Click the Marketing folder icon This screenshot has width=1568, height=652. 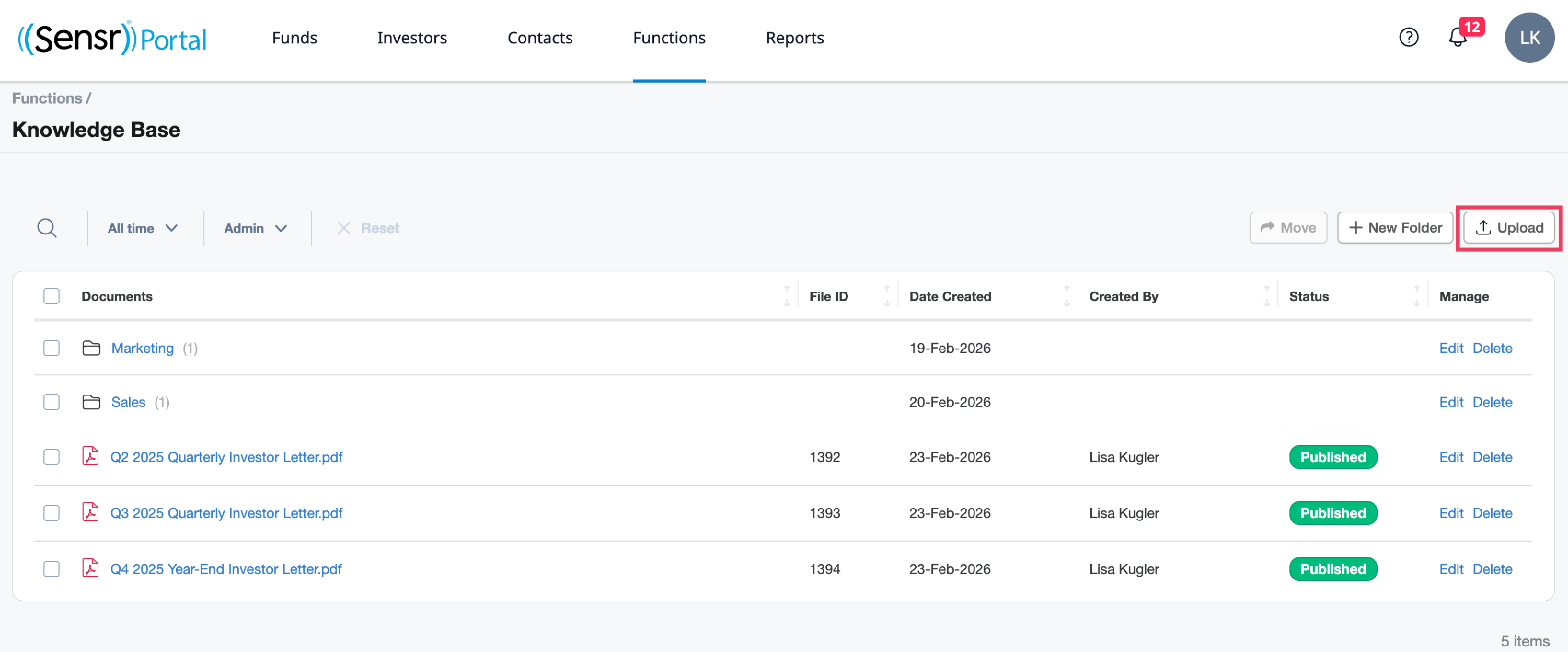click(91, 348)
